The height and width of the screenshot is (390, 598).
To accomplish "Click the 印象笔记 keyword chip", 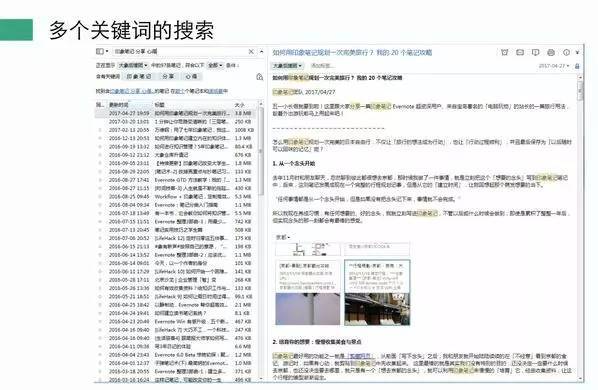I will click(x=139, y=77).
